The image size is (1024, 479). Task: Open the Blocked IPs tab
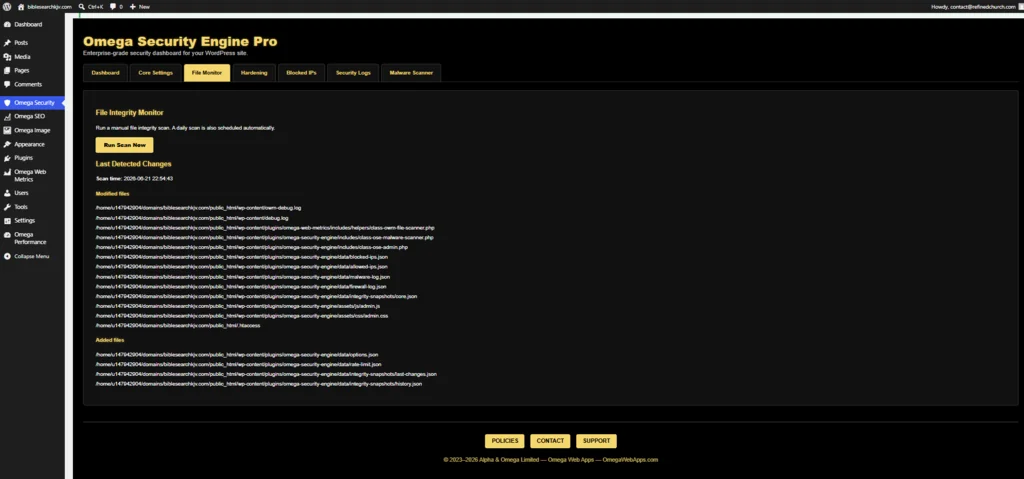[301, 73]
